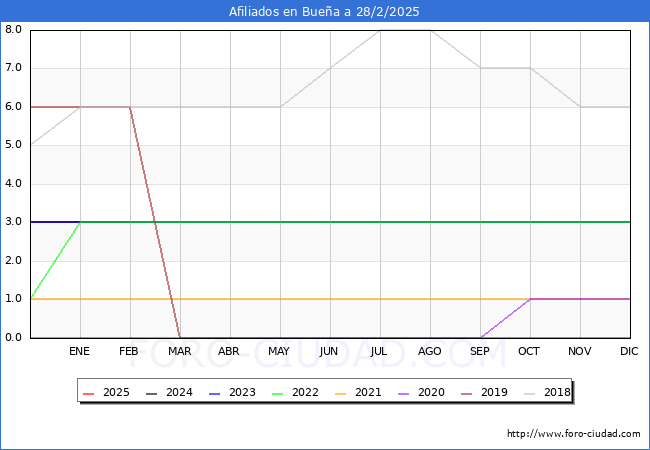Click the JUN month axis label

coord(329,351)
